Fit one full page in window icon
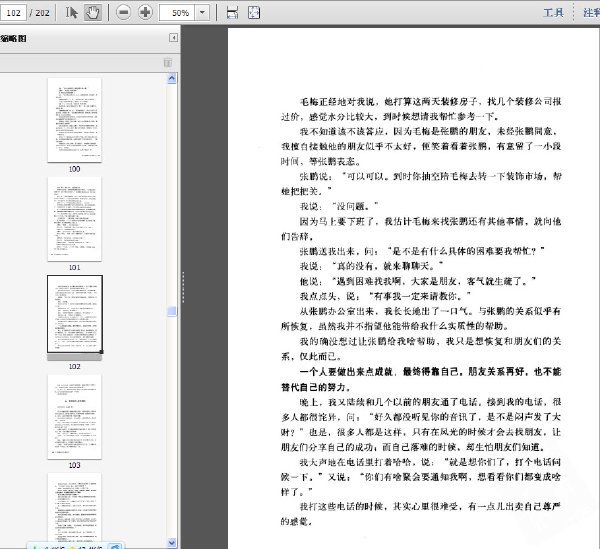This screenshot has height=549, width=600. pyautogui.click(x=254, y=13)
